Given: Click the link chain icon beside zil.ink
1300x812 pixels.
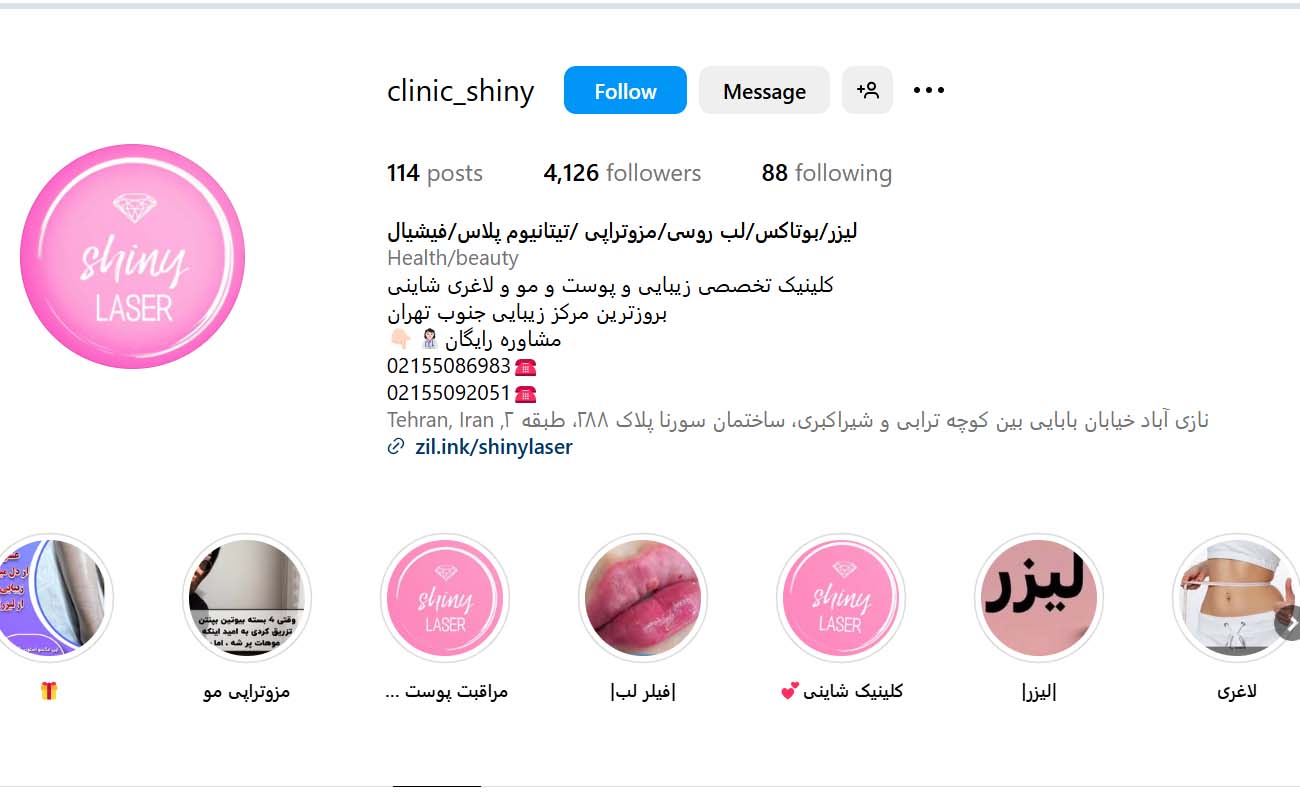Looking at the screenshot, I should pyautogui.click(x=396, y=447).
